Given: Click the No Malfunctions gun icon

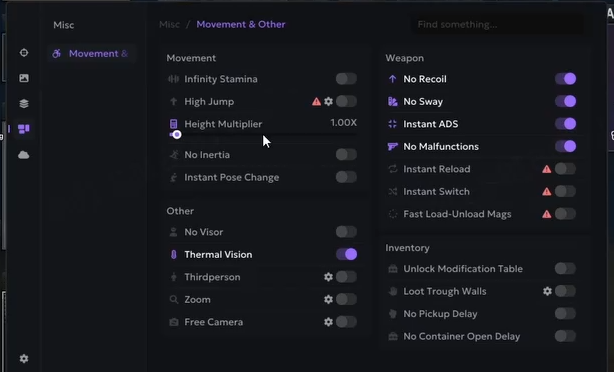Looking at the screenshot, I should (x=392, y=146).
